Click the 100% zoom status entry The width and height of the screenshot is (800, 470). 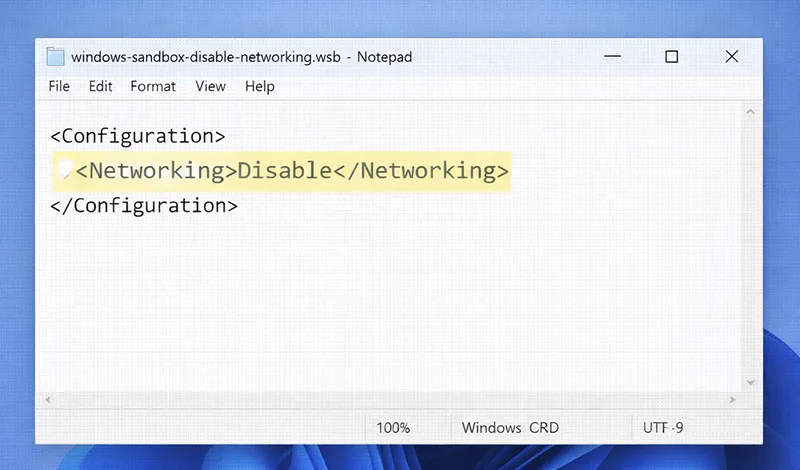(x=393, y=428)
